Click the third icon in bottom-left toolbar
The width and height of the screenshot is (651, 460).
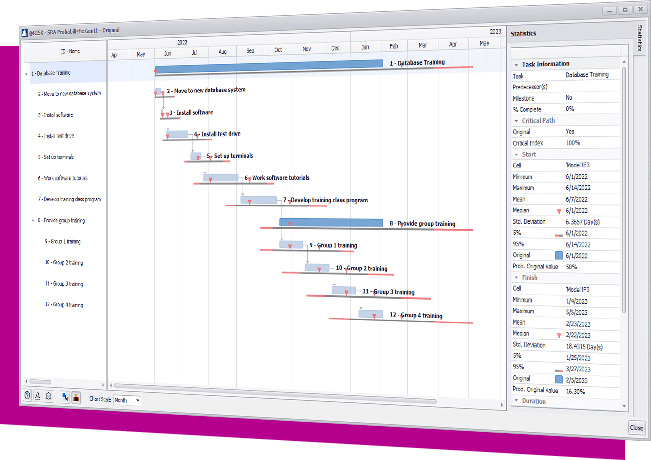coord(49,396)
